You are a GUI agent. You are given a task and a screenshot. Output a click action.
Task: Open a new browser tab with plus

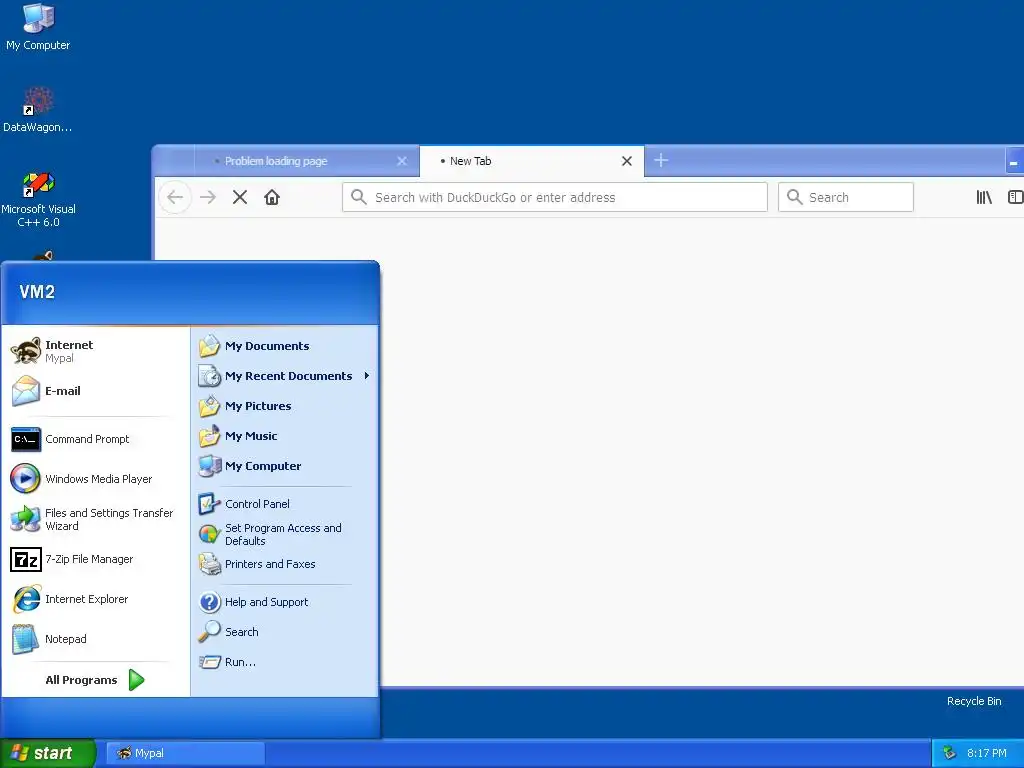click(661, 160)
